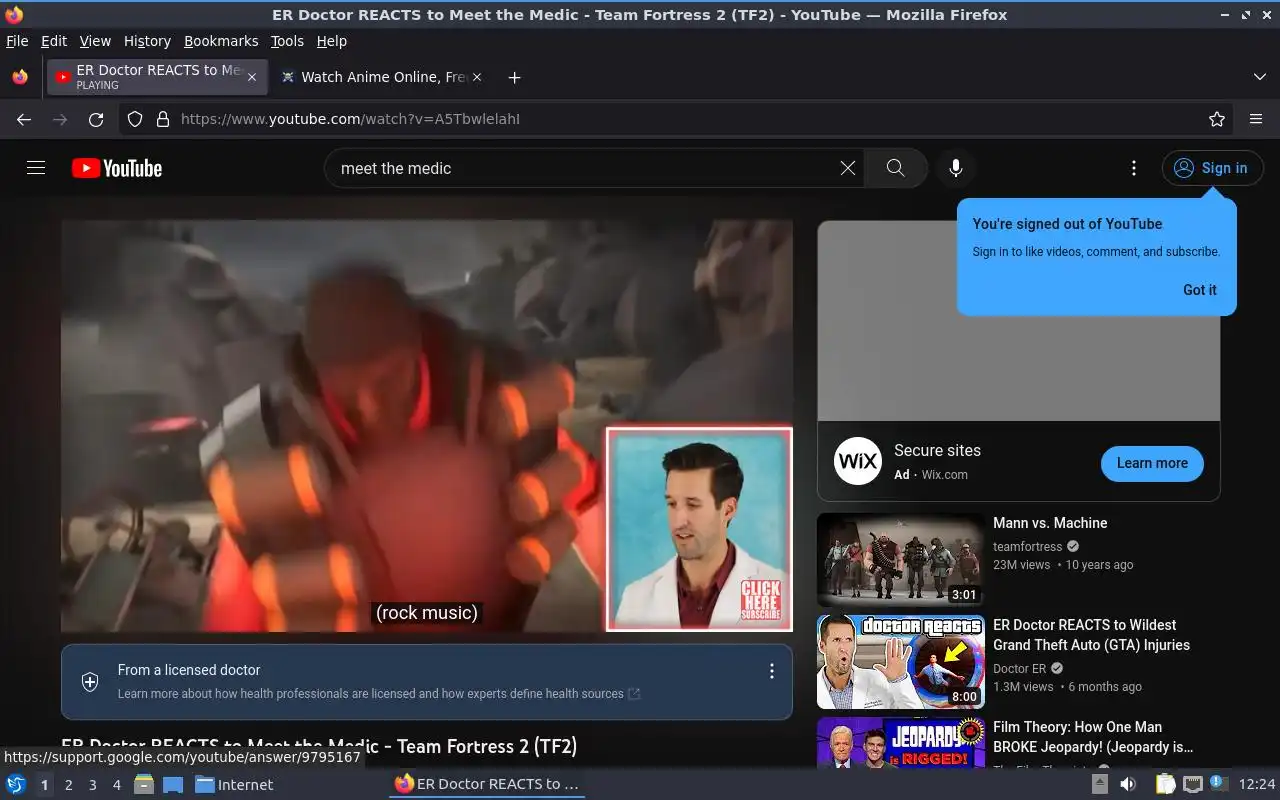Open the volume speaker icon in system tray

1128,784
